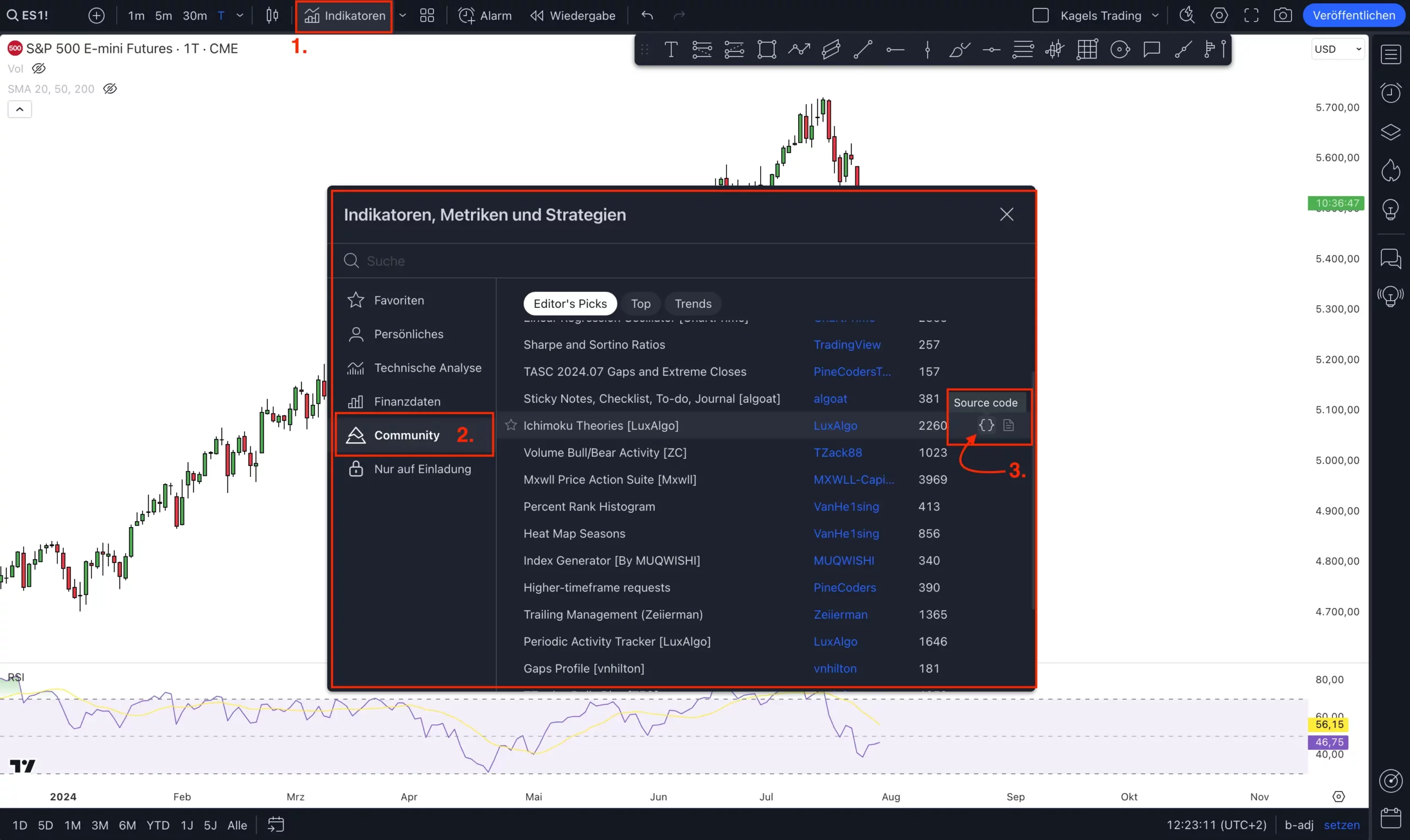
Task: Select the Text drawing tool
Action: point(670,50)
